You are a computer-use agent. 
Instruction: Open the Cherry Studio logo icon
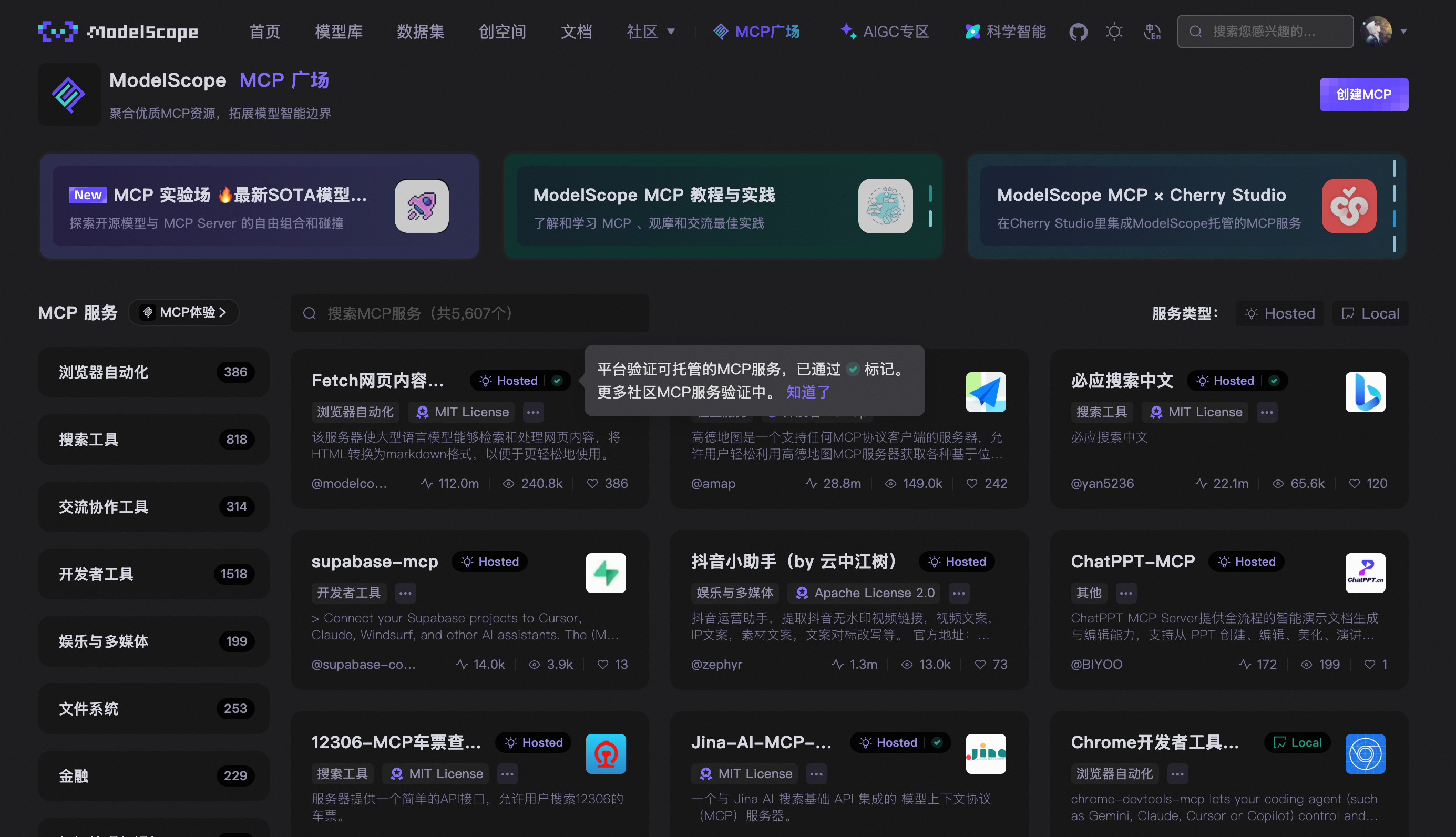(x=1349, y=206)
